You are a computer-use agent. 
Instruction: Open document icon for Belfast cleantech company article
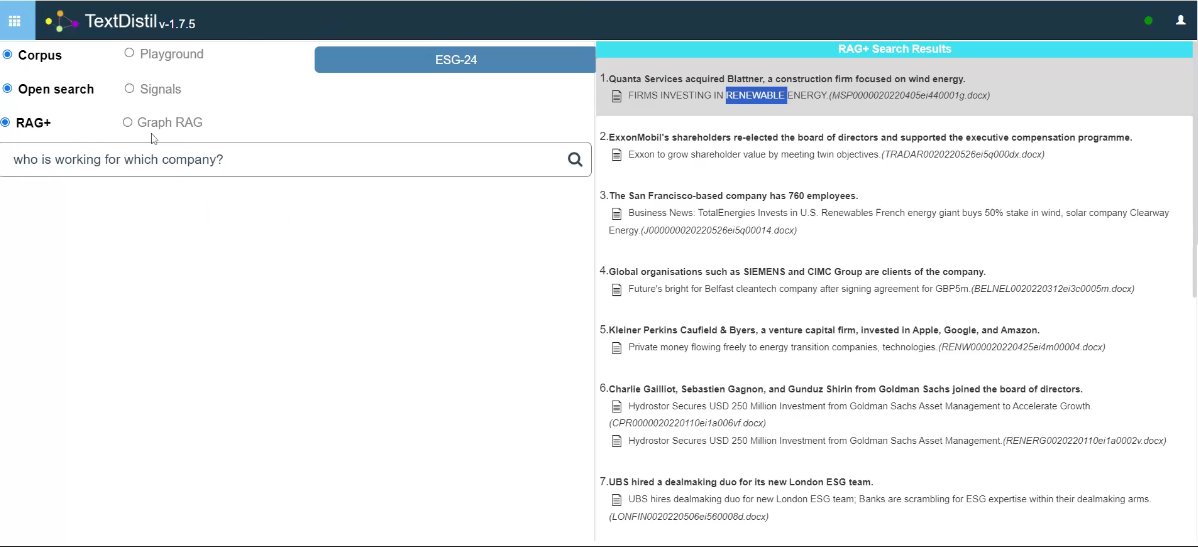tap(617, 289)
